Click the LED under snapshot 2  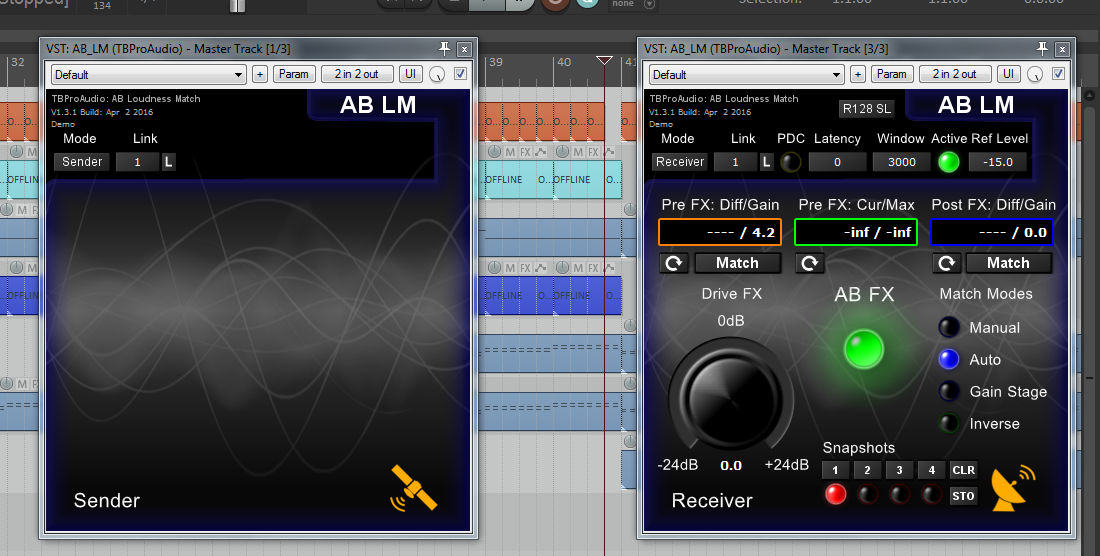click(867, 494)
